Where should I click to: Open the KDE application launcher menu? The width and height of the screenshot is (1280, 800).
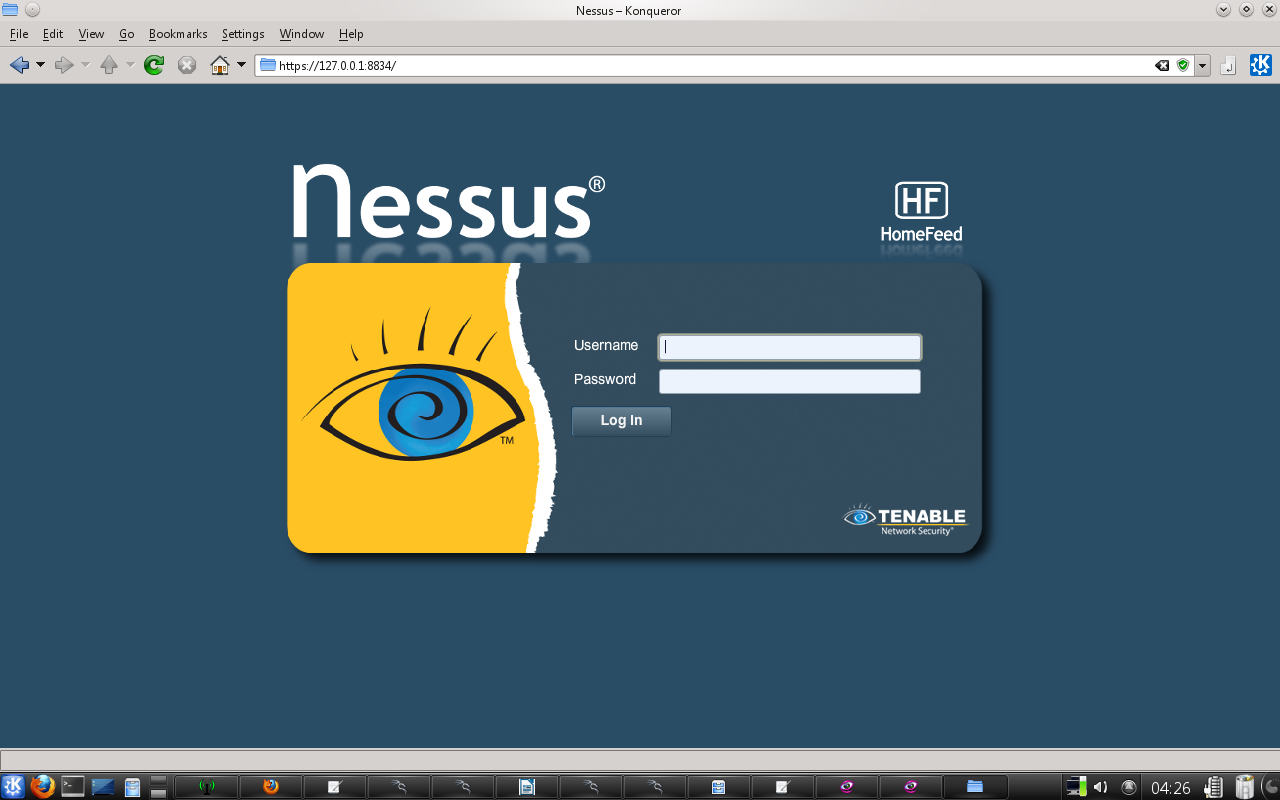[x=13, y=787]
